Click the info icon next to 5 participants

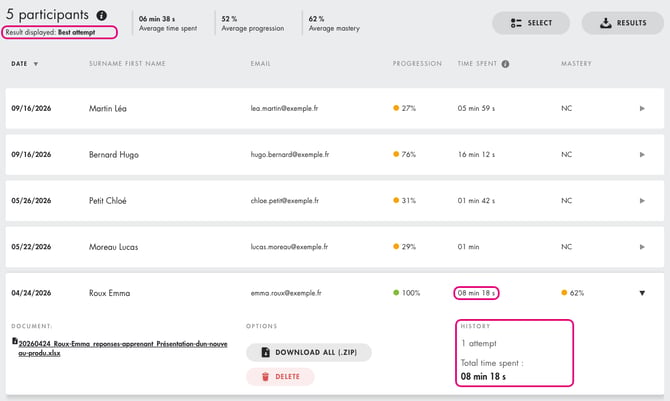pos(102,15)
